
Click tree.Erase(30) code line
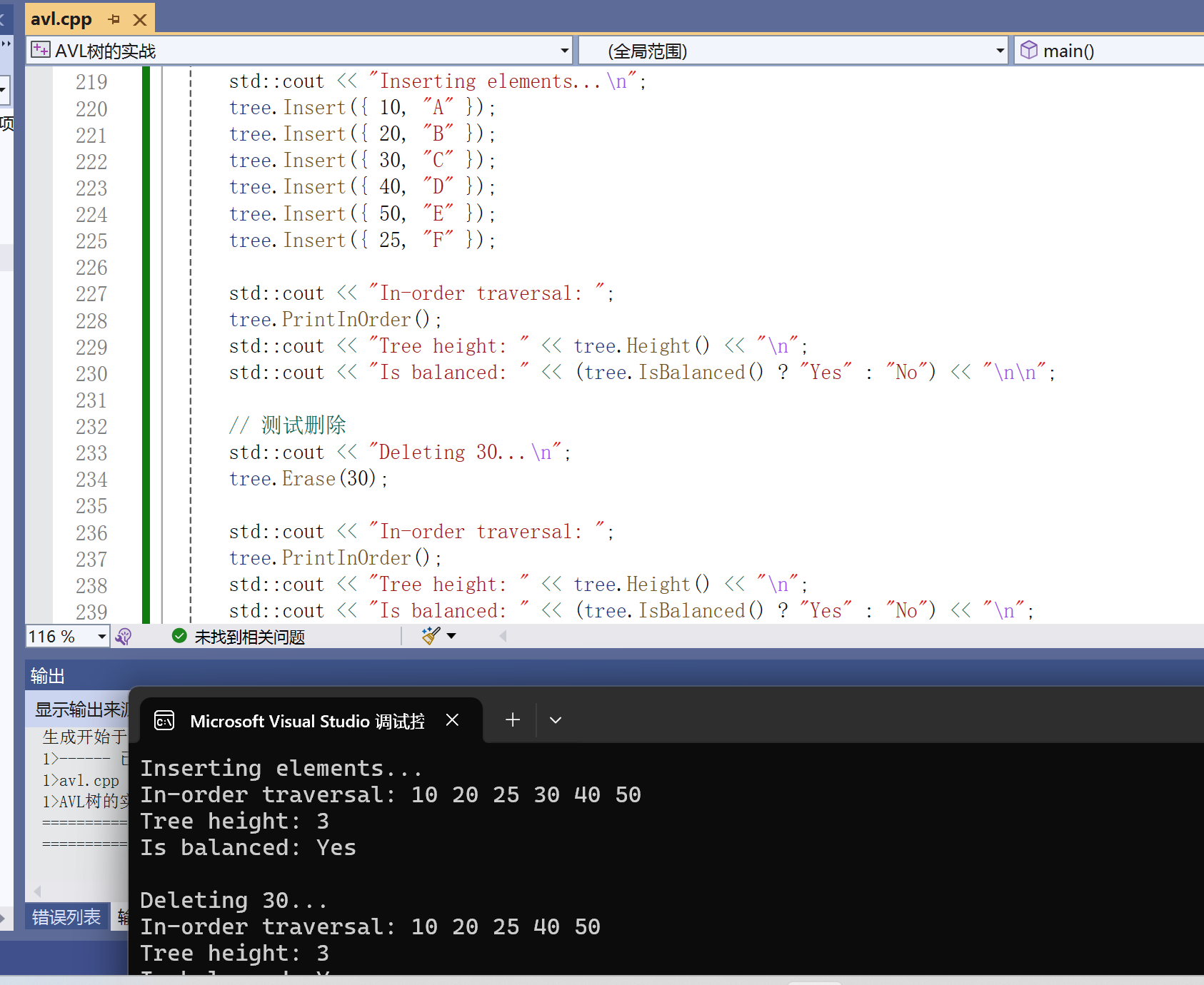[x=308, y=478]
